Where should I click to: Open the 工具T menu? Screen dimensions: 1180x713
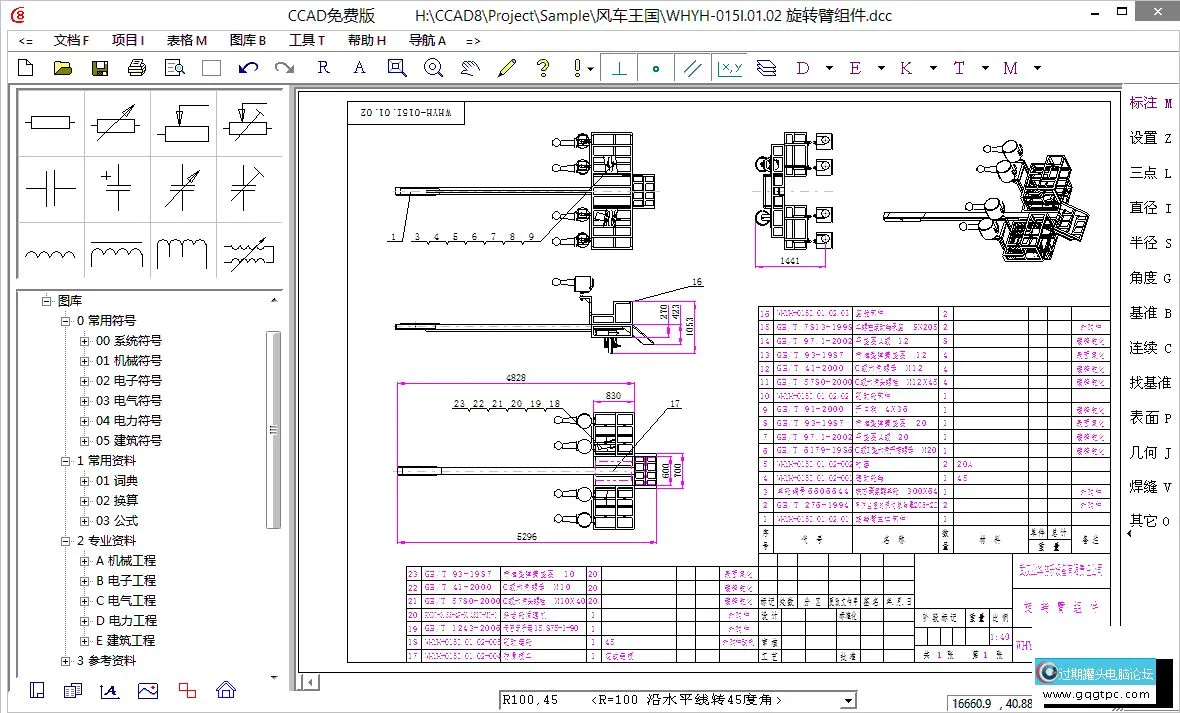tap(306, 40)
